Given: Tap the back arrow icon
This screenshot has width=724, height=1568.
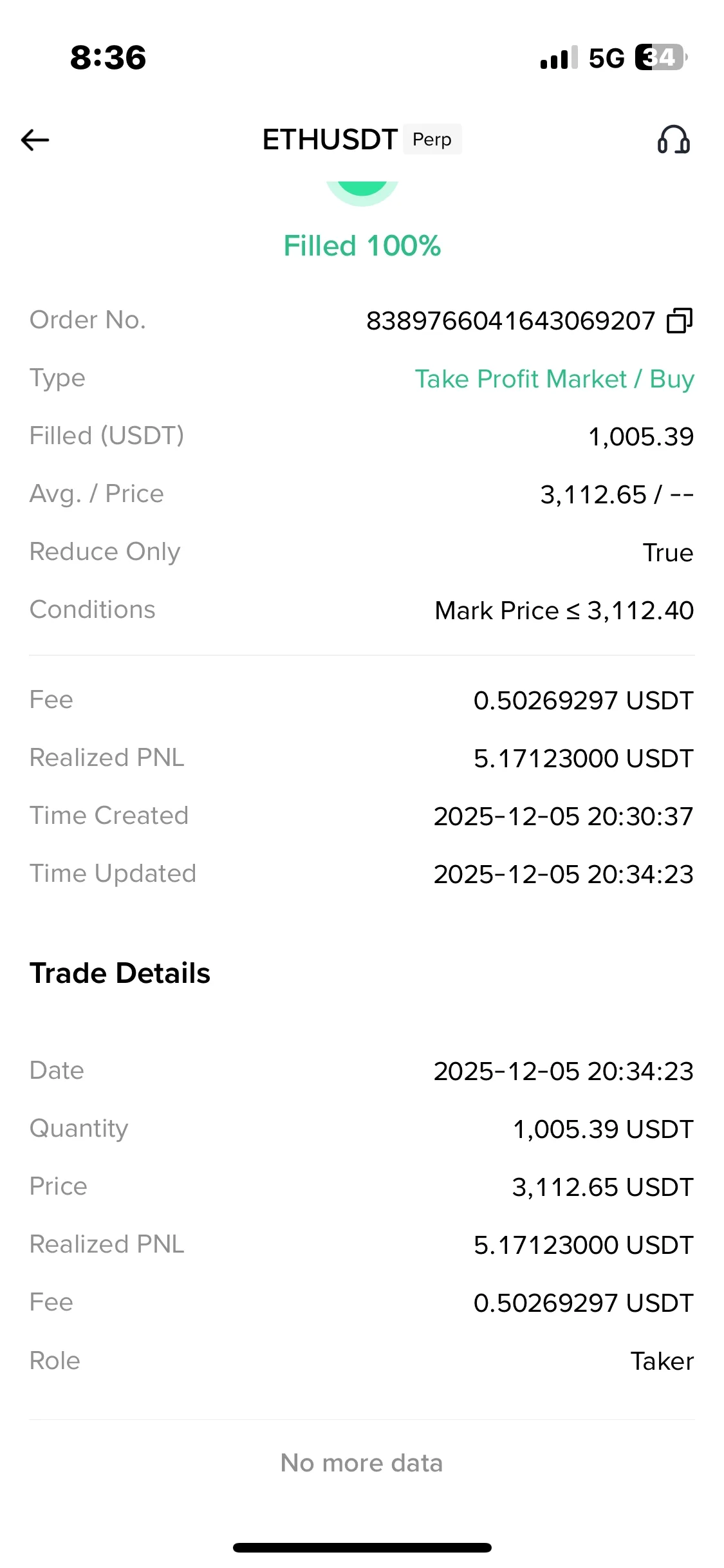Looking at the screenshot, I should [35, 140].
